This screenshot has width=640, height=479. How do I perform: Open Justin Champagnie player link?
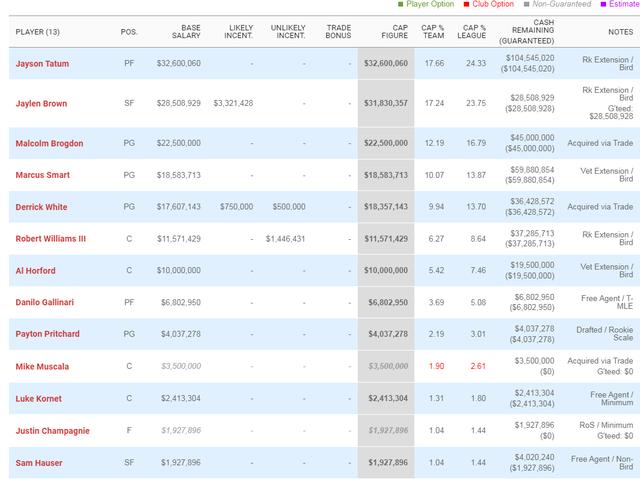point(52,431)
